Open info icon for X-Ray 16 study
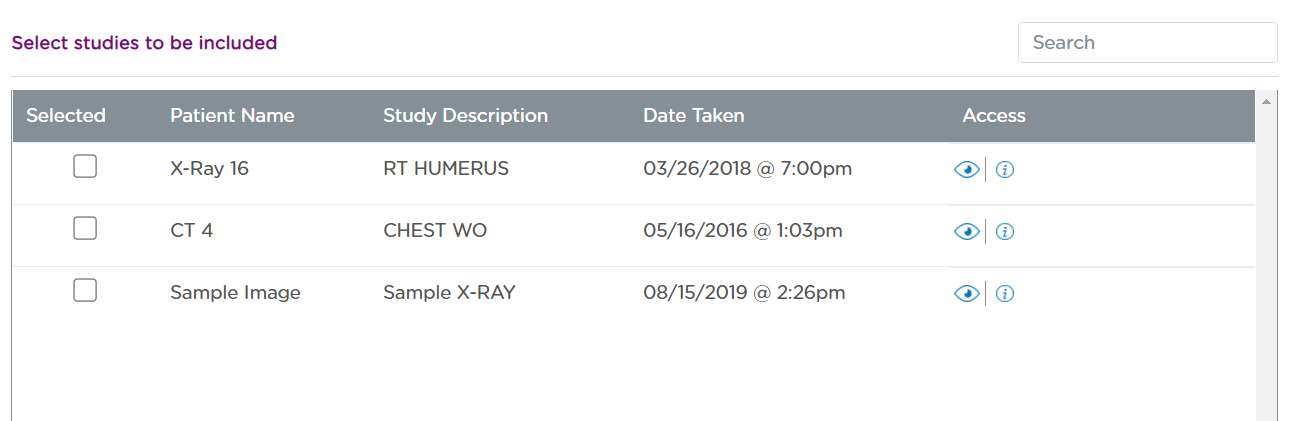 tap(1006, 170)
